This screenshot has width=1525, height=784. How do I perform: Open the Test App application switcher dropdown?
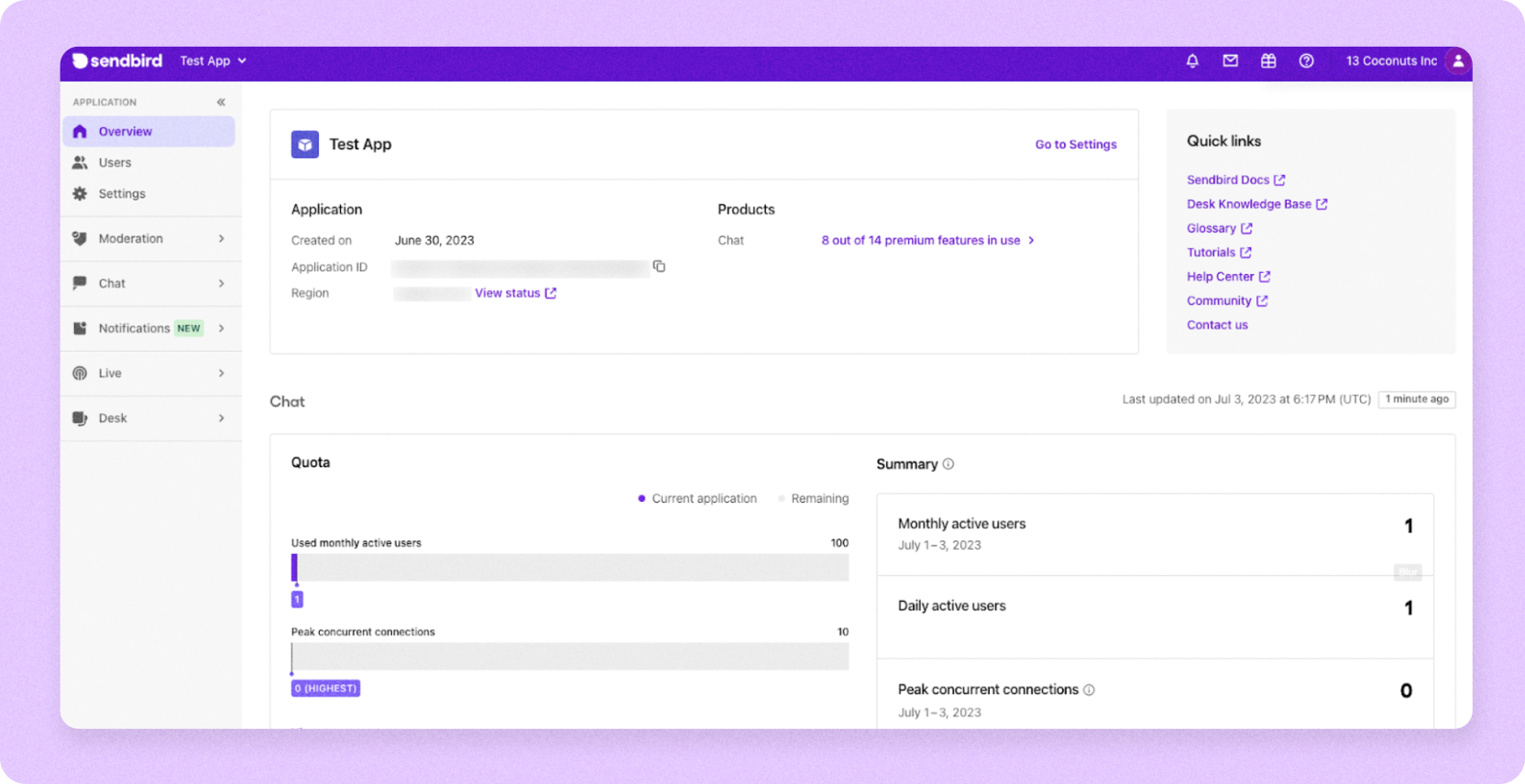tap(214, 60)
